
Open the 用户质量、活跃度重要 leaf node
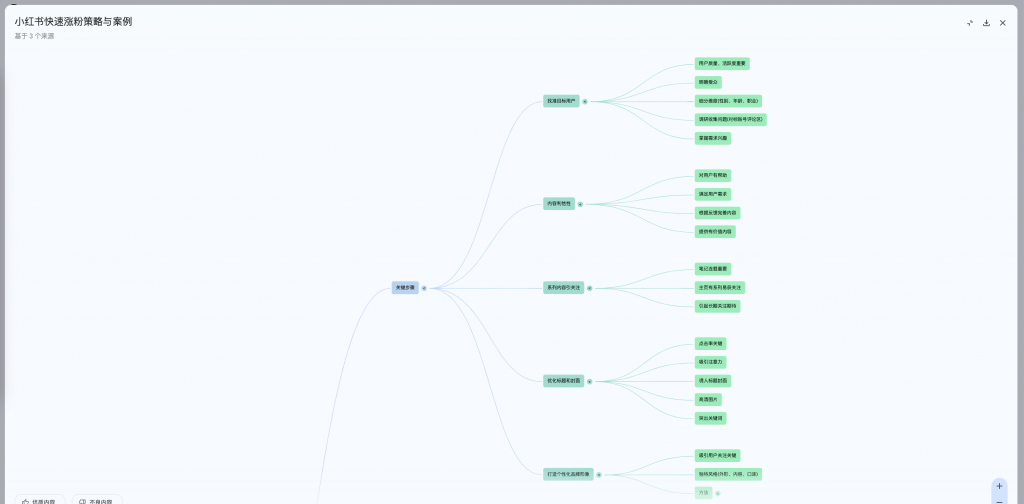(722, 64)
